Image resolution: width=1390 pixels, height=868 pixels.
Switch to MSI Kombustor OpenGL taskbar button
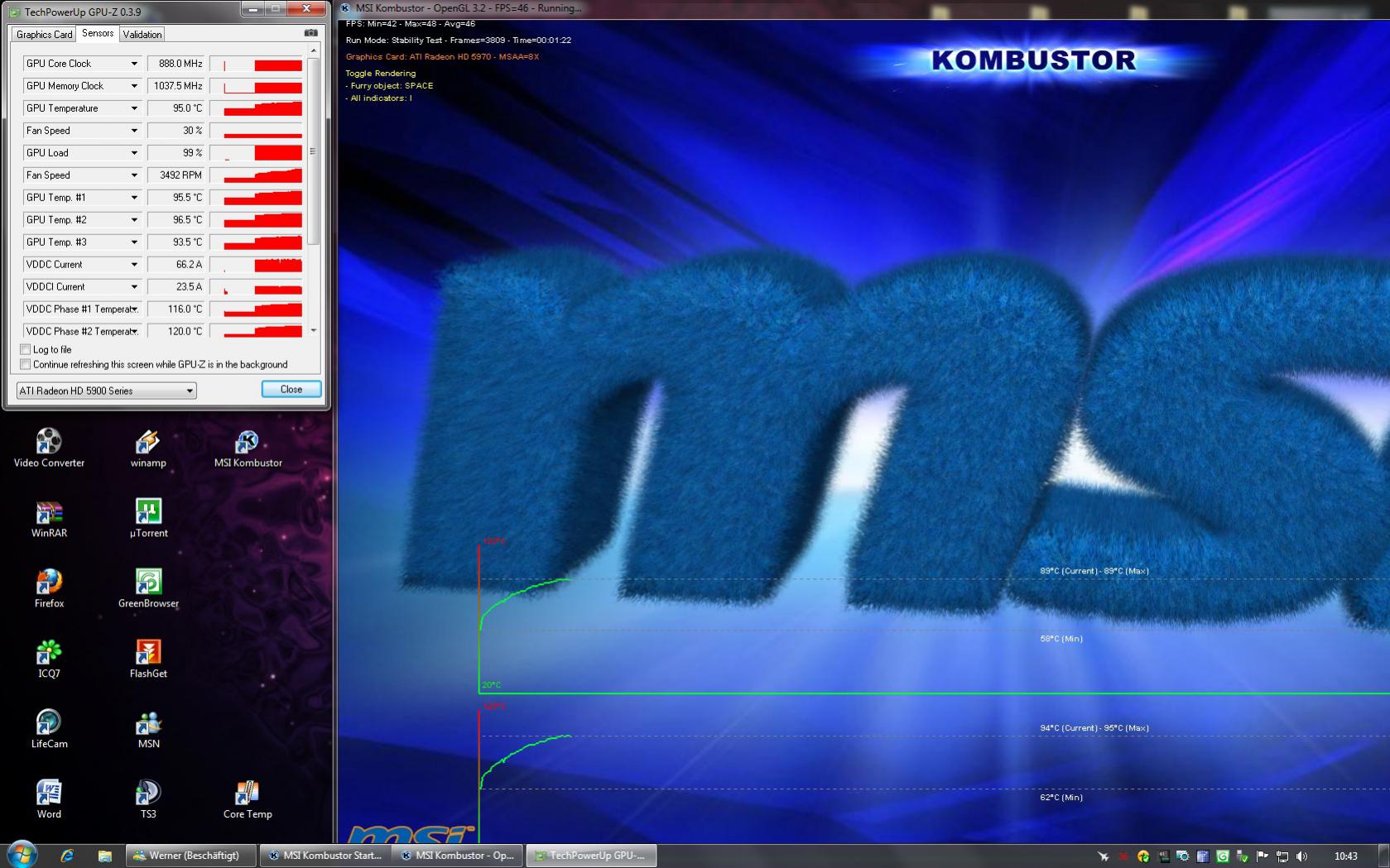[x=458, y=856]
